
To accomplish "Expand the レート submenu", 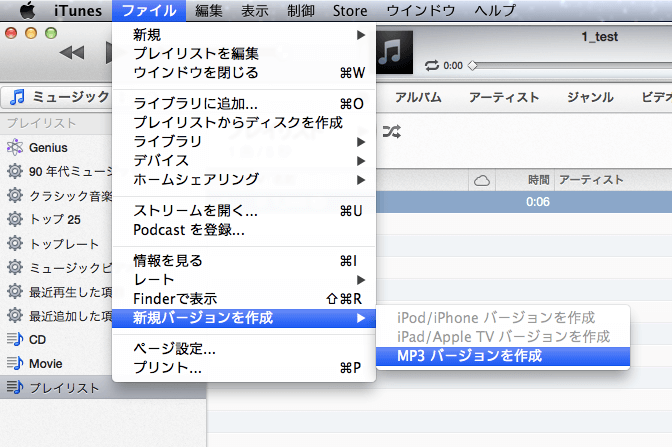I will coord(244,279).
